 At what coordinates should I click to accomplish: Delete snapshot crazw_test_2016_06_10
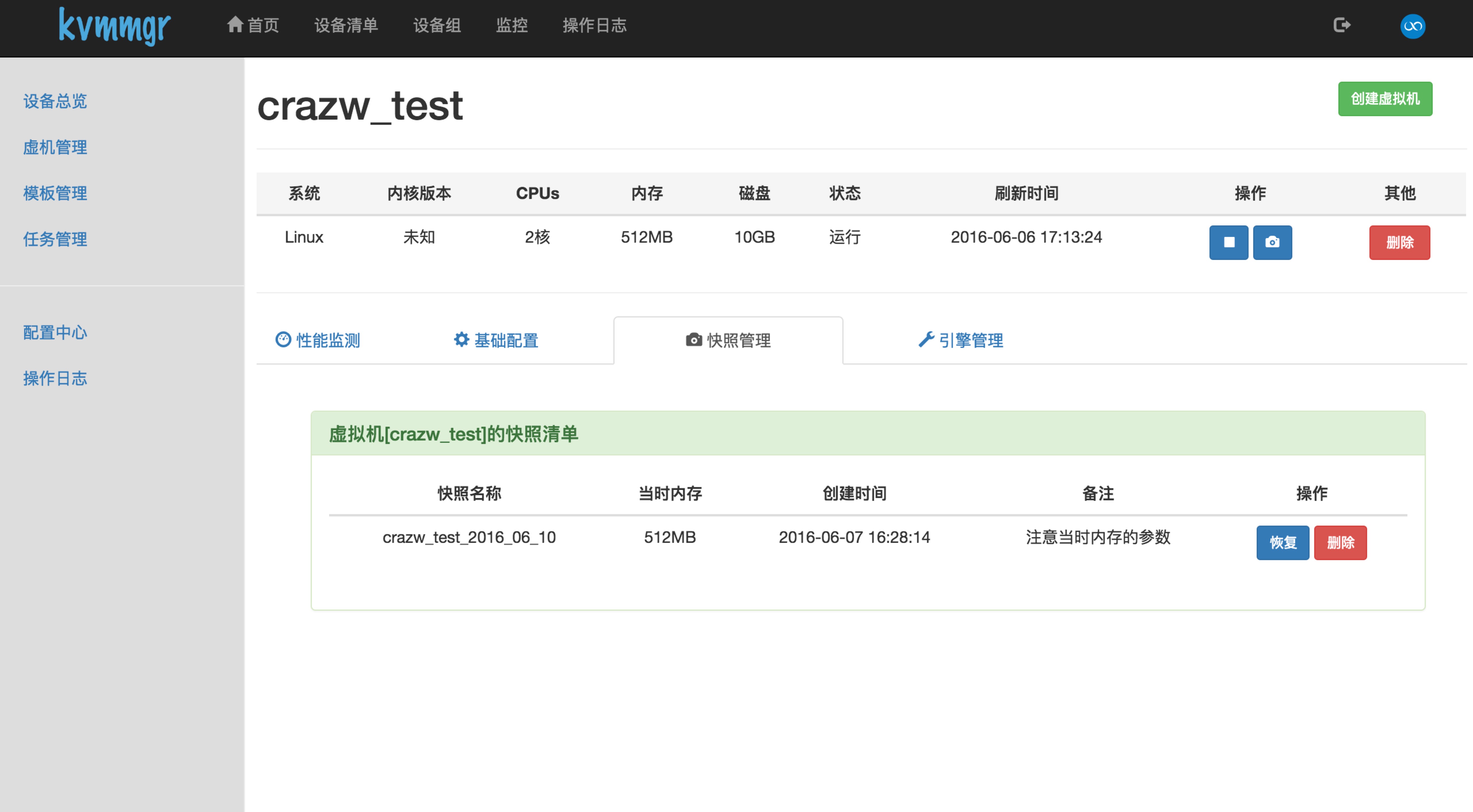coord(1340,543)
